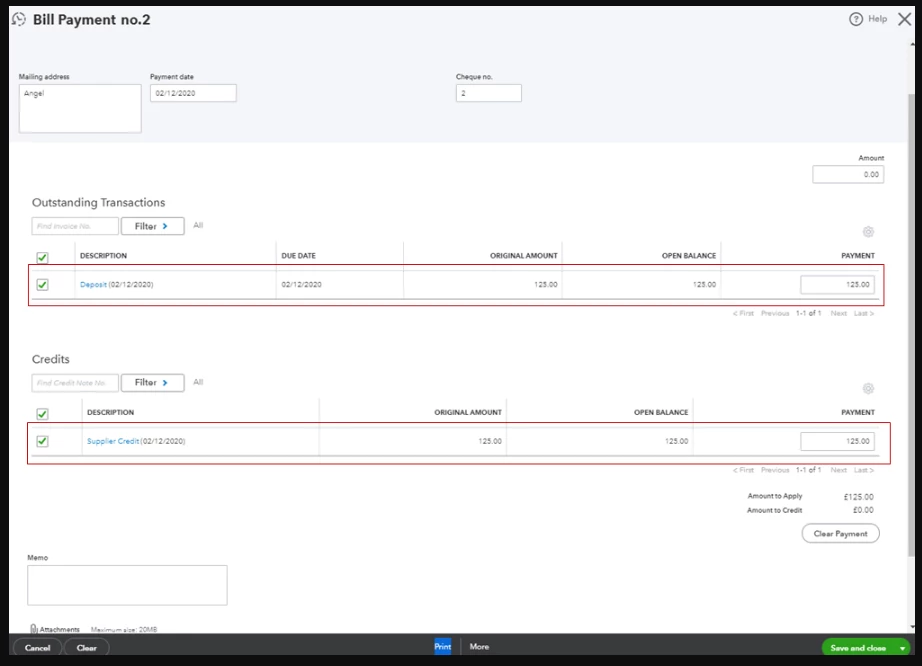The height and width of the screenshot is (666, 922).
Task: Uncheck the Supplier Credit row checkbox
Action: coord(42,441)
